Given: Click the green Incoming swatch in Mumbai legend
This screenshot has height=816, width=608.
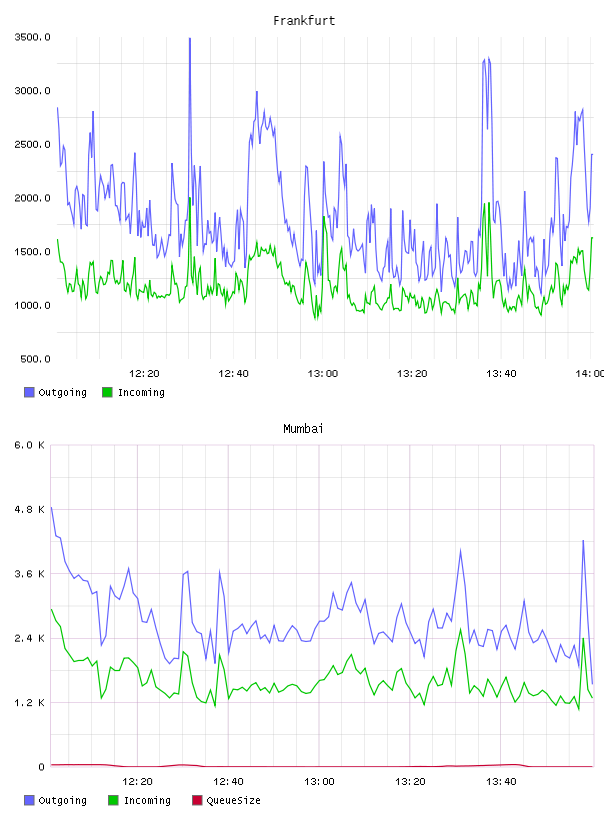Looking at the screenshot, I should tap(113, 800).
